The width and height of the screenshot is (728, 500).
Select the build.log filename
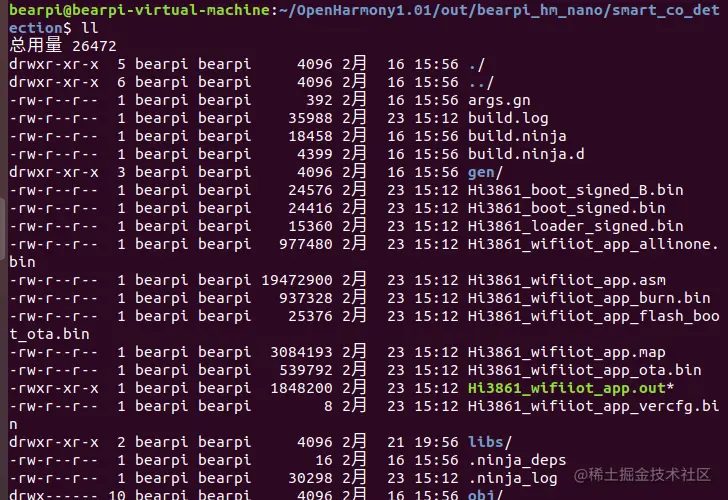(508, 118)
